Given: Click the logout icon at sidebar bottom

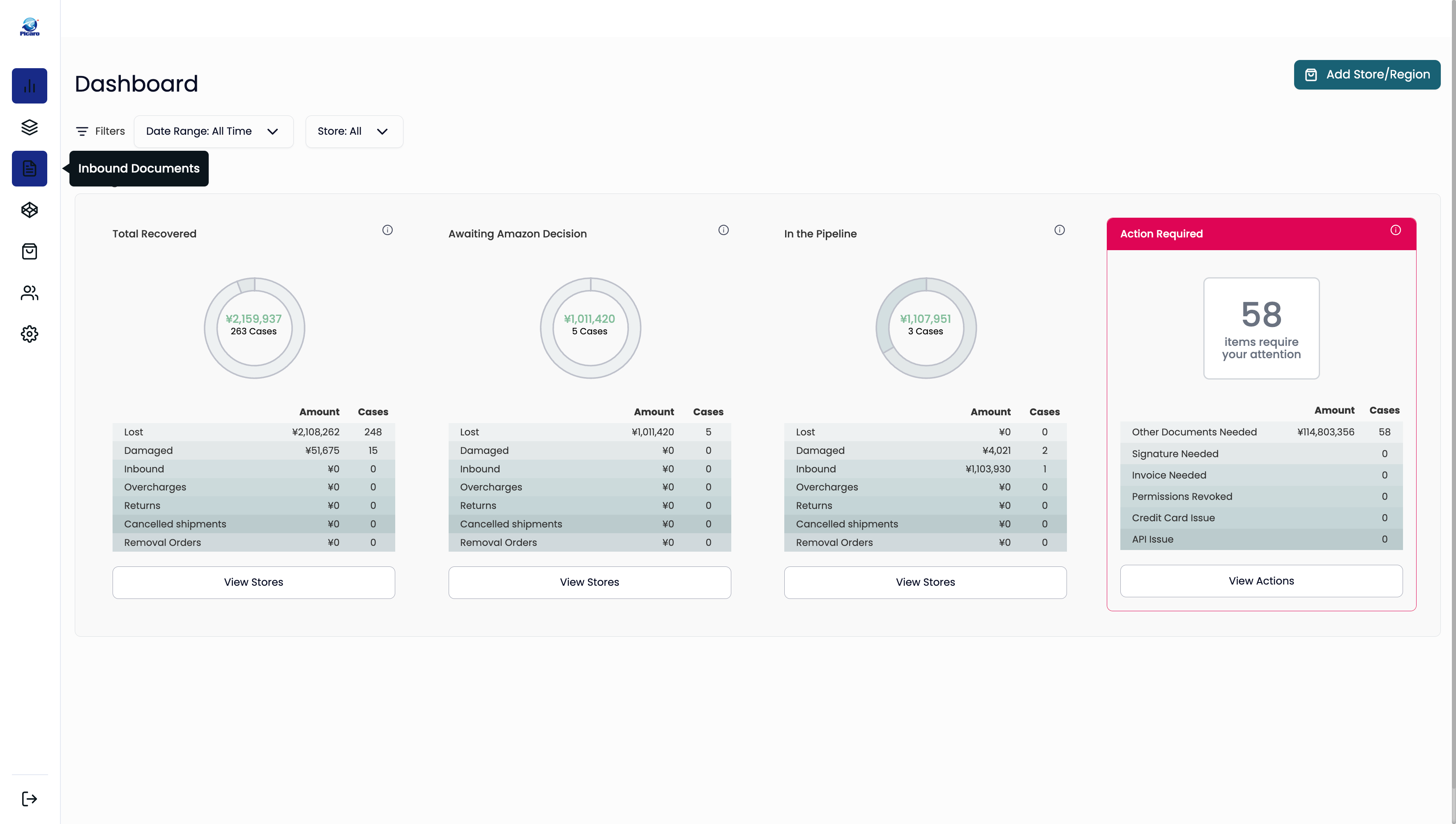Looking at the screenshot, I should [30, 799].
